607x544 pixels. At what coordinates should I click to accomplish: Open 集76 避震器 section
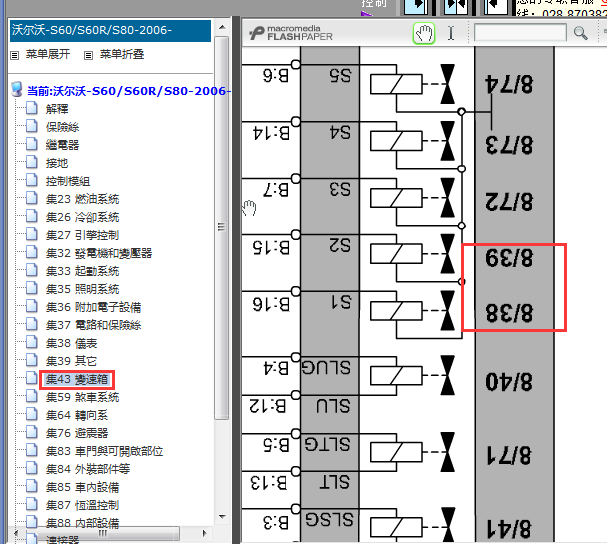[x=77, y=433]
